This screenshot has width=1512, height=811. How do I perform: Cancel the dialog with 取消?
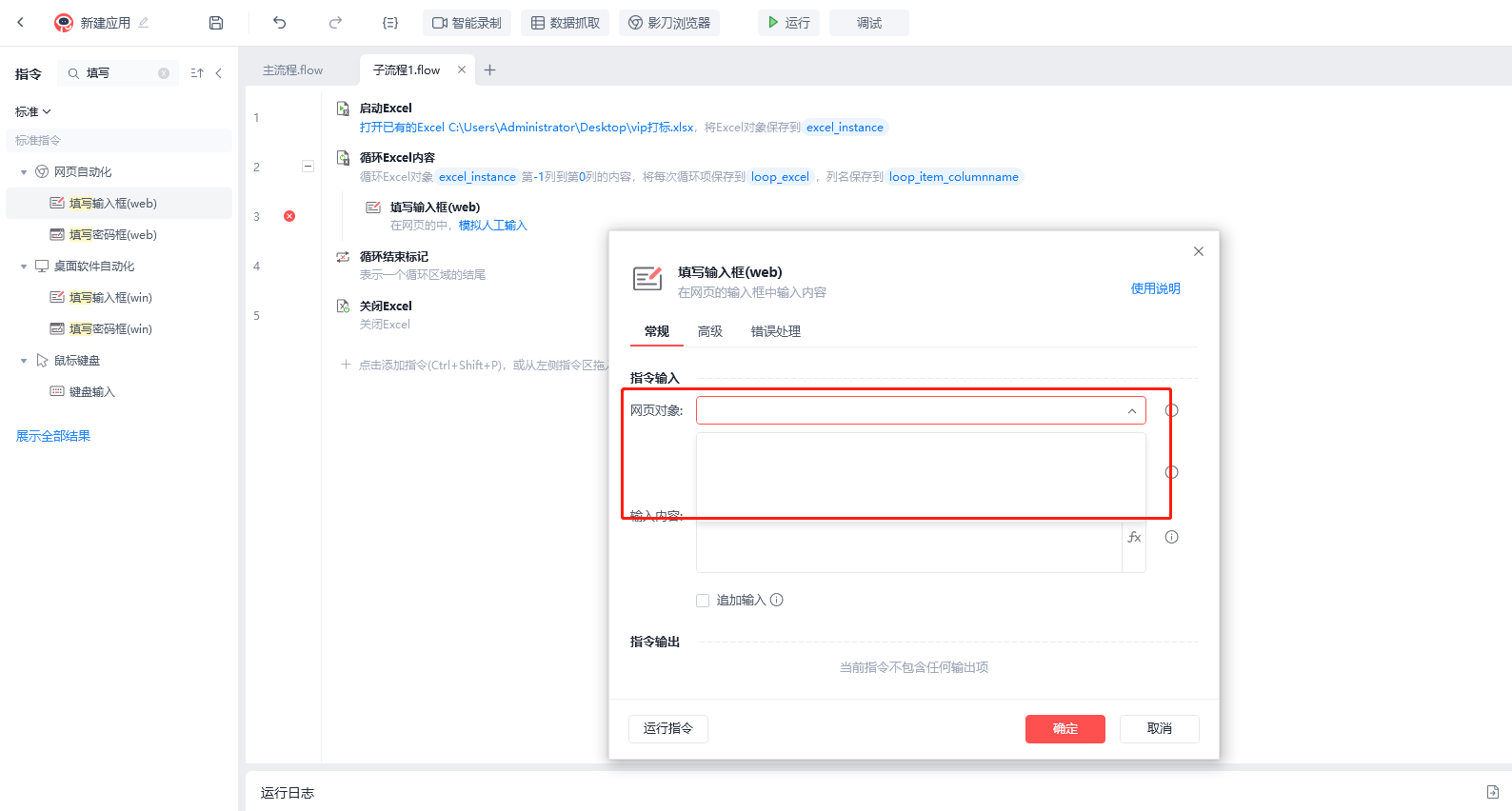[1160, 729]
